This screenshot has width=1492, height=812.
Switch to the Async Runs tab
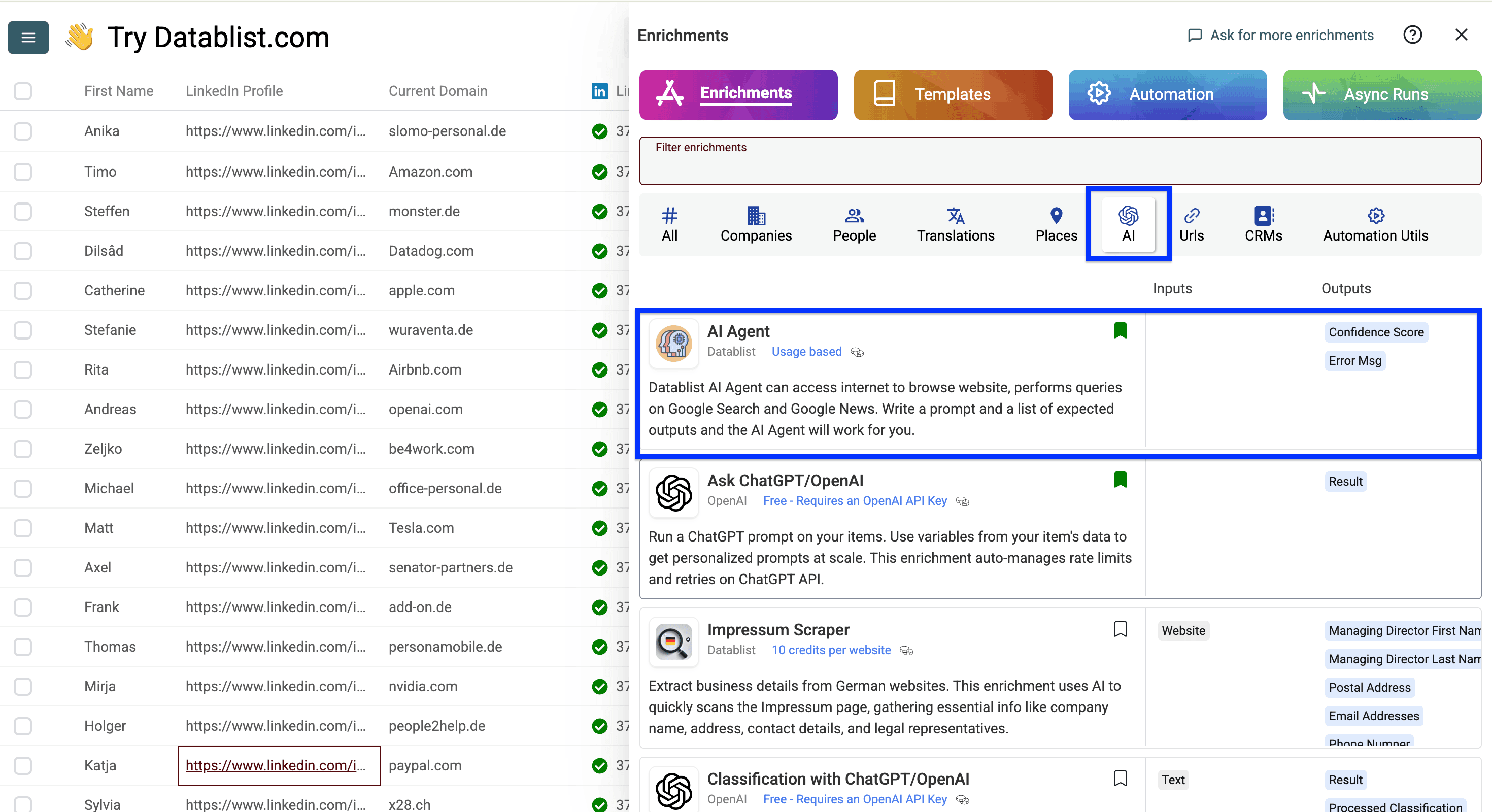[1382, 94]
